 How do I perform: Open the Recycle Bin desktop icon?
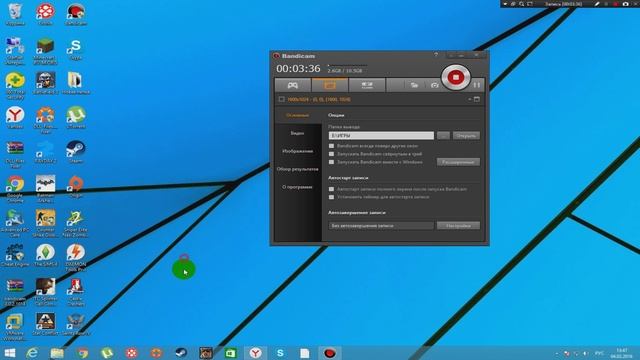click(15, 14)
